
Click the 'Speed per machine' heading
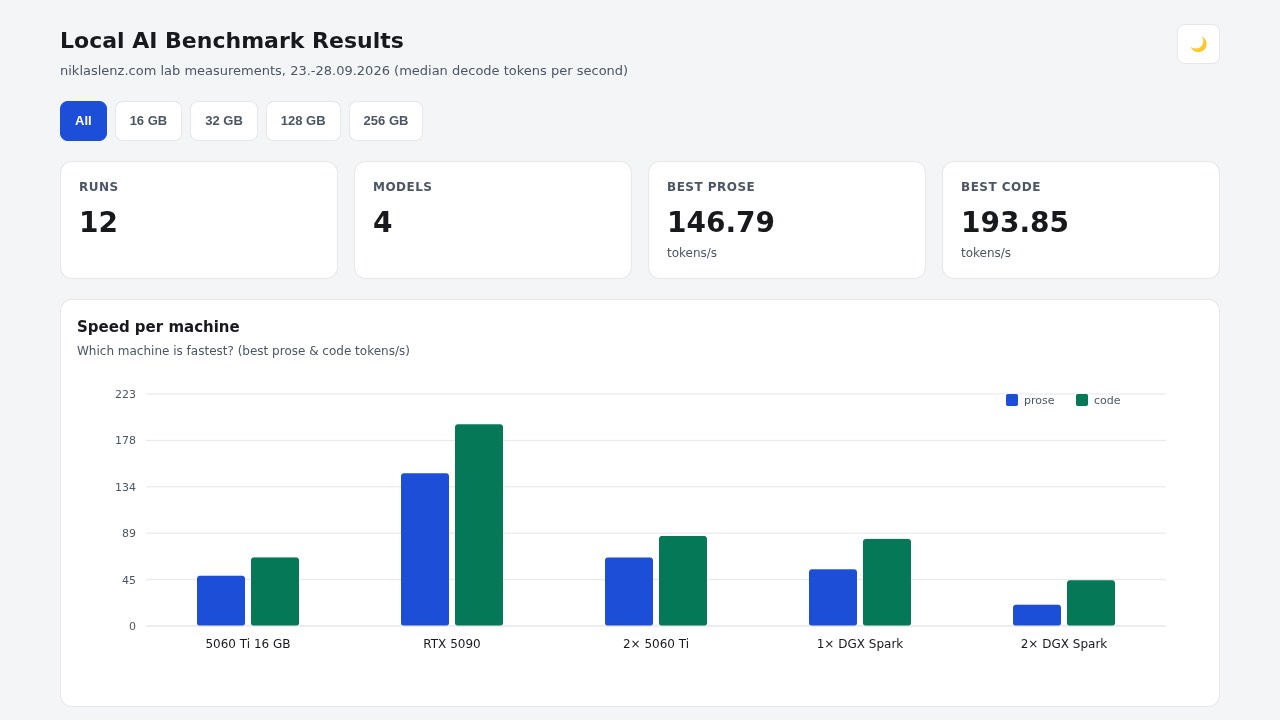(158, 327)
